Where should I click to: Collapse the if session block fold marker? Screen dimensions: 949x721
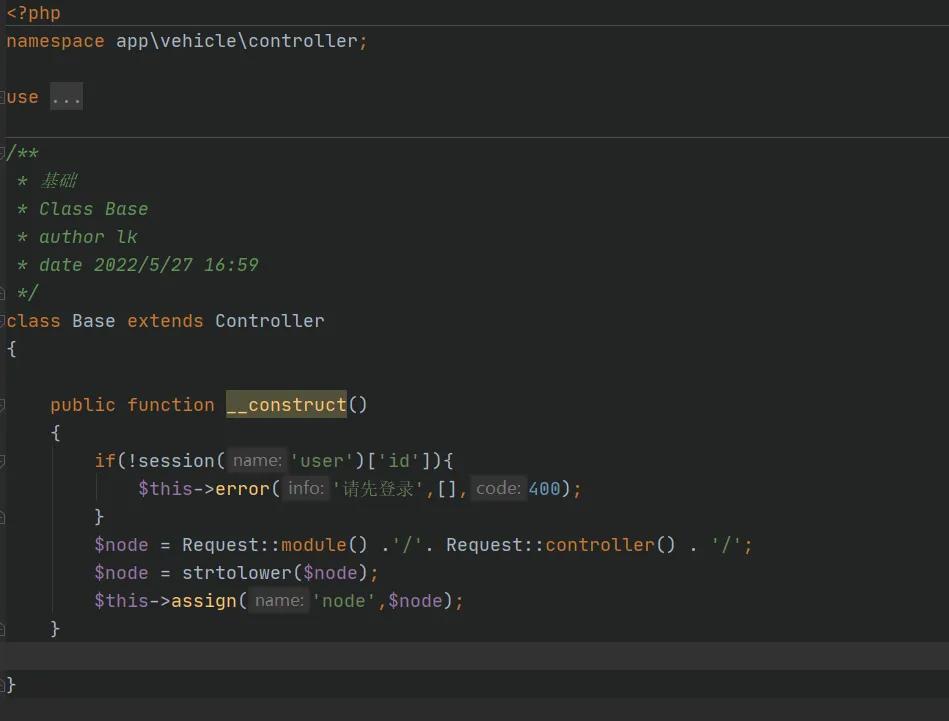coord(2,461)
